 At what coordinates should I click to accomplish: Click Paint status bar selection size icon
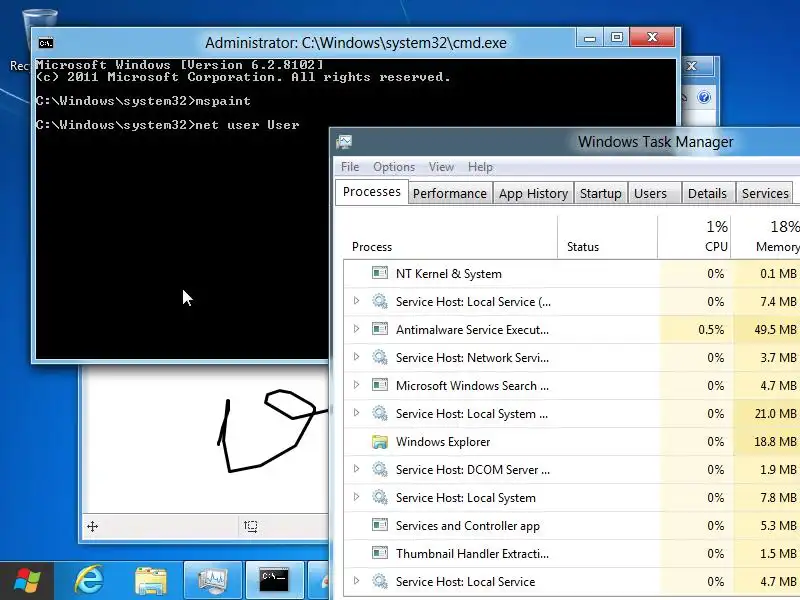coord(251,527)
